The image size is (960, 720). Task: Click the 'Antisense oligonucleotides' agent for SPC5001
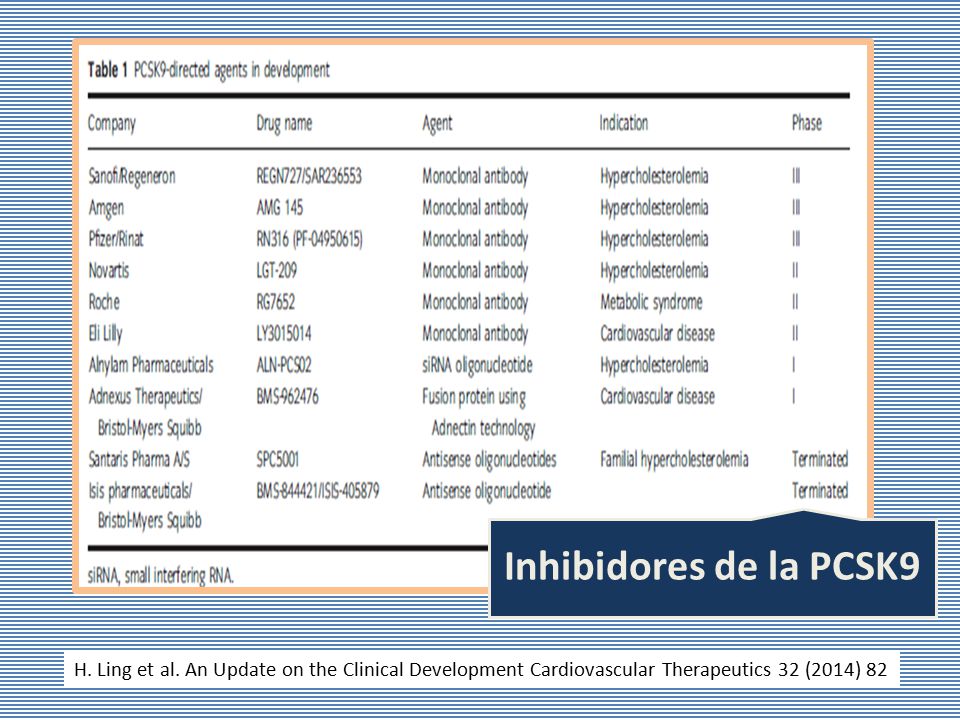(x=489, y=460)
